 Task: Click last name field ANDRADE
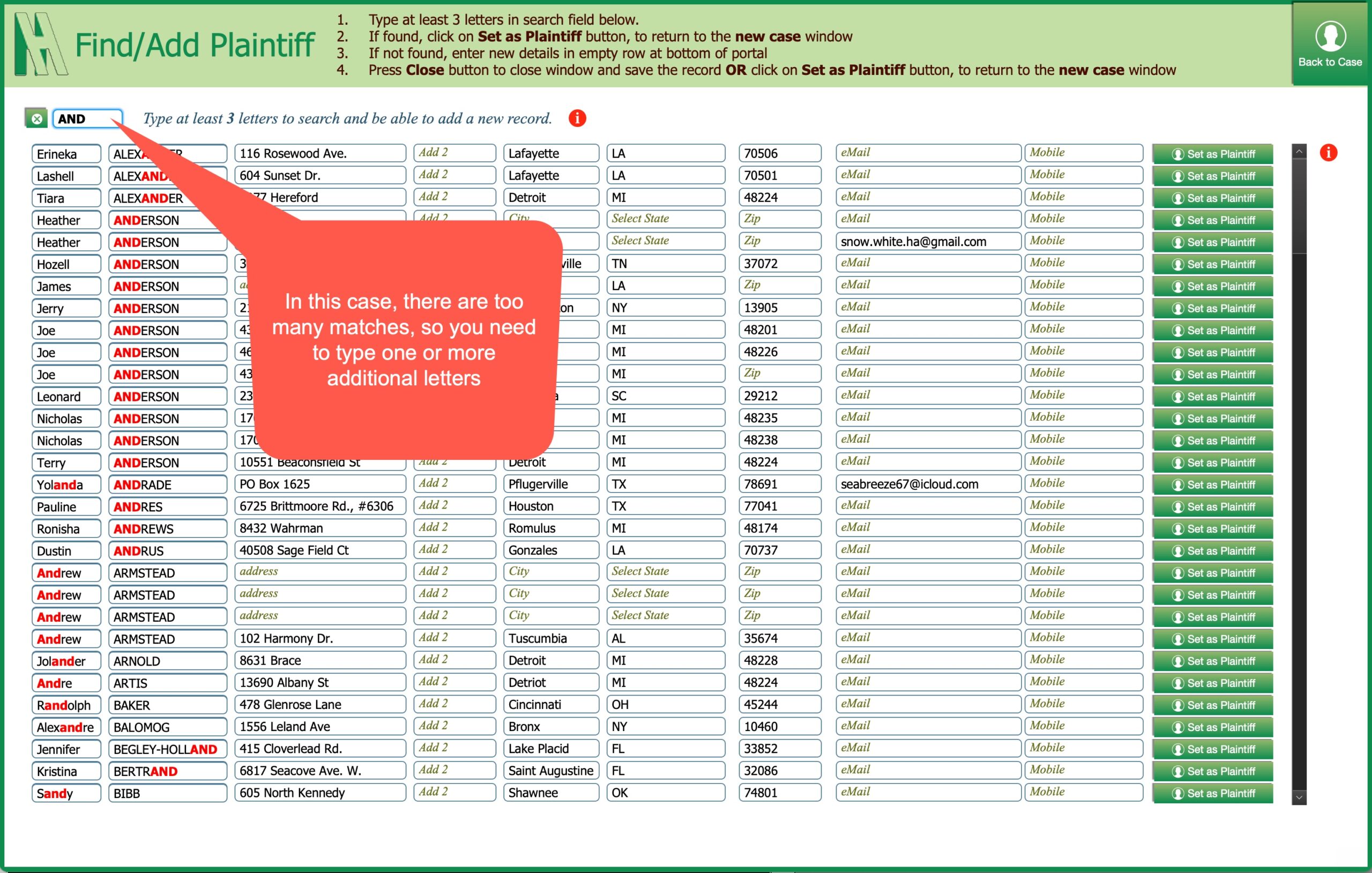coord(168,484)
